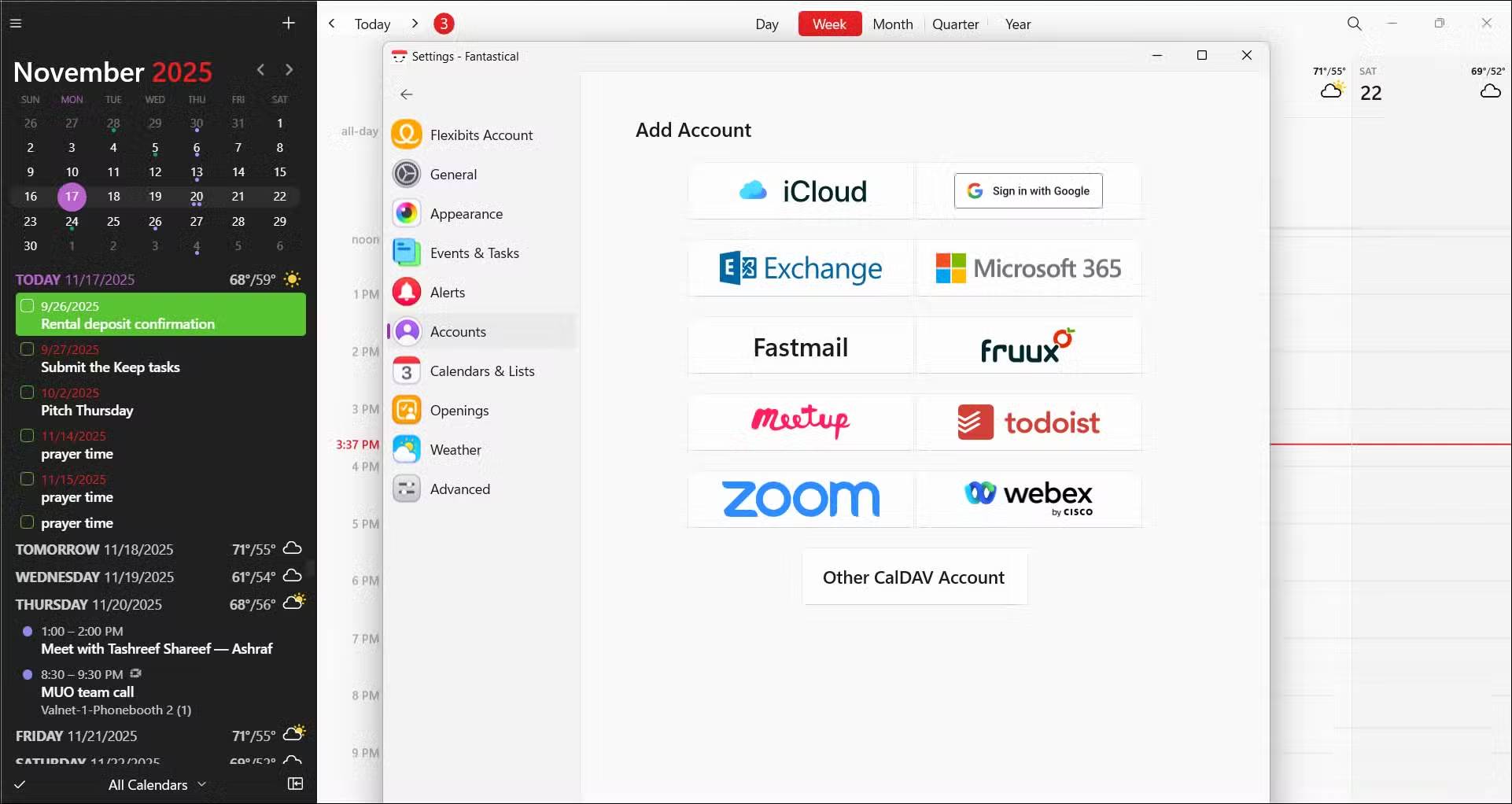Expand the All Calendars dropdown
1512x804 pixels.
click(157, 784)
